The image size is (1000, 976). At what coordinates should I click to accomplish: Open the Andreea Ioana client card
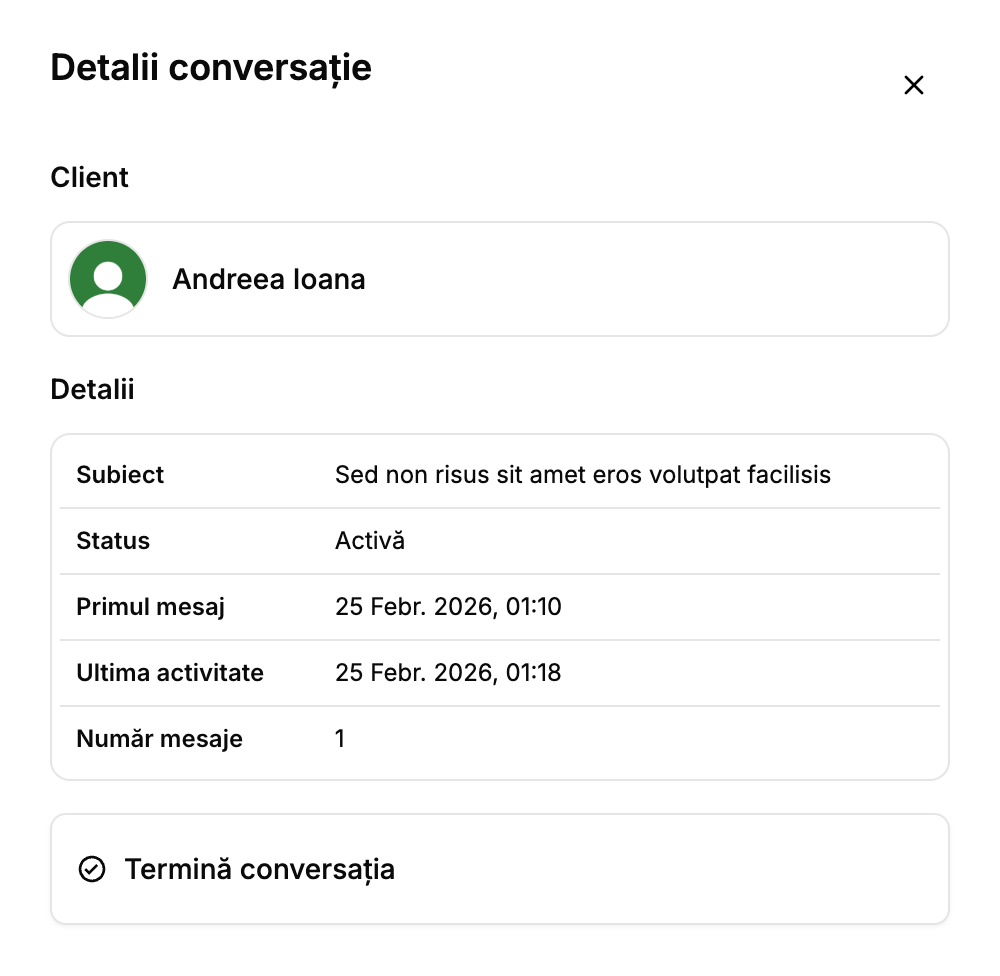click(500, 278)
